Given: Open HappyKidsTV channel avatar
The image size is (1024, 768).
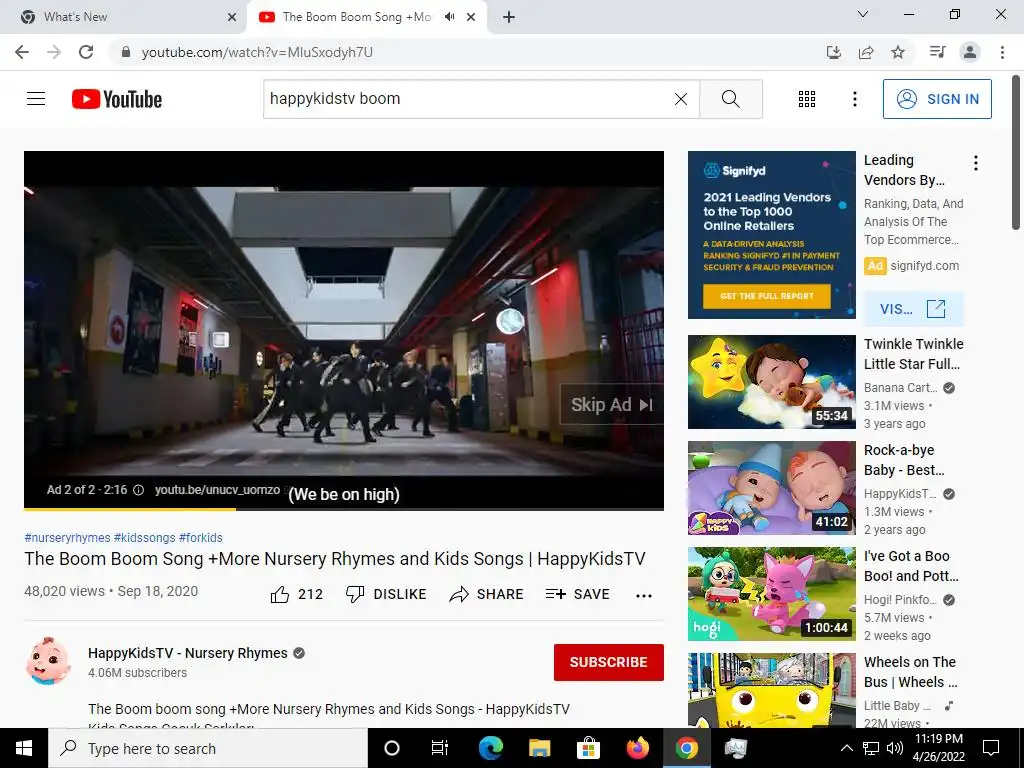Looking at the screenshot, I should pos(48,661).
